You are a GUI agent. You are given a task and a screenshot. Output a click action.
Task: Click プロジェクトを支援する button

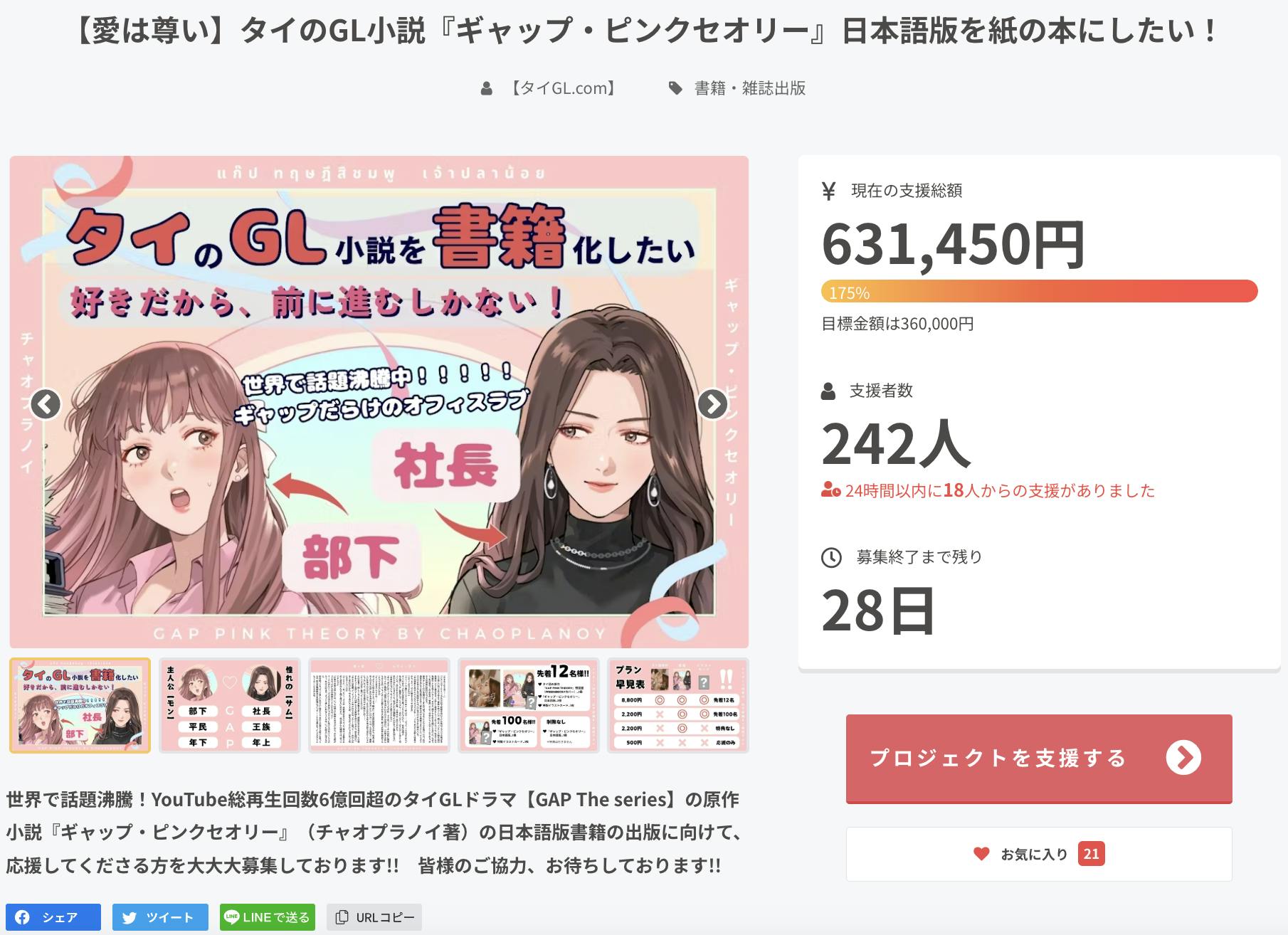pyautogui.click(x=1039, y=759)
